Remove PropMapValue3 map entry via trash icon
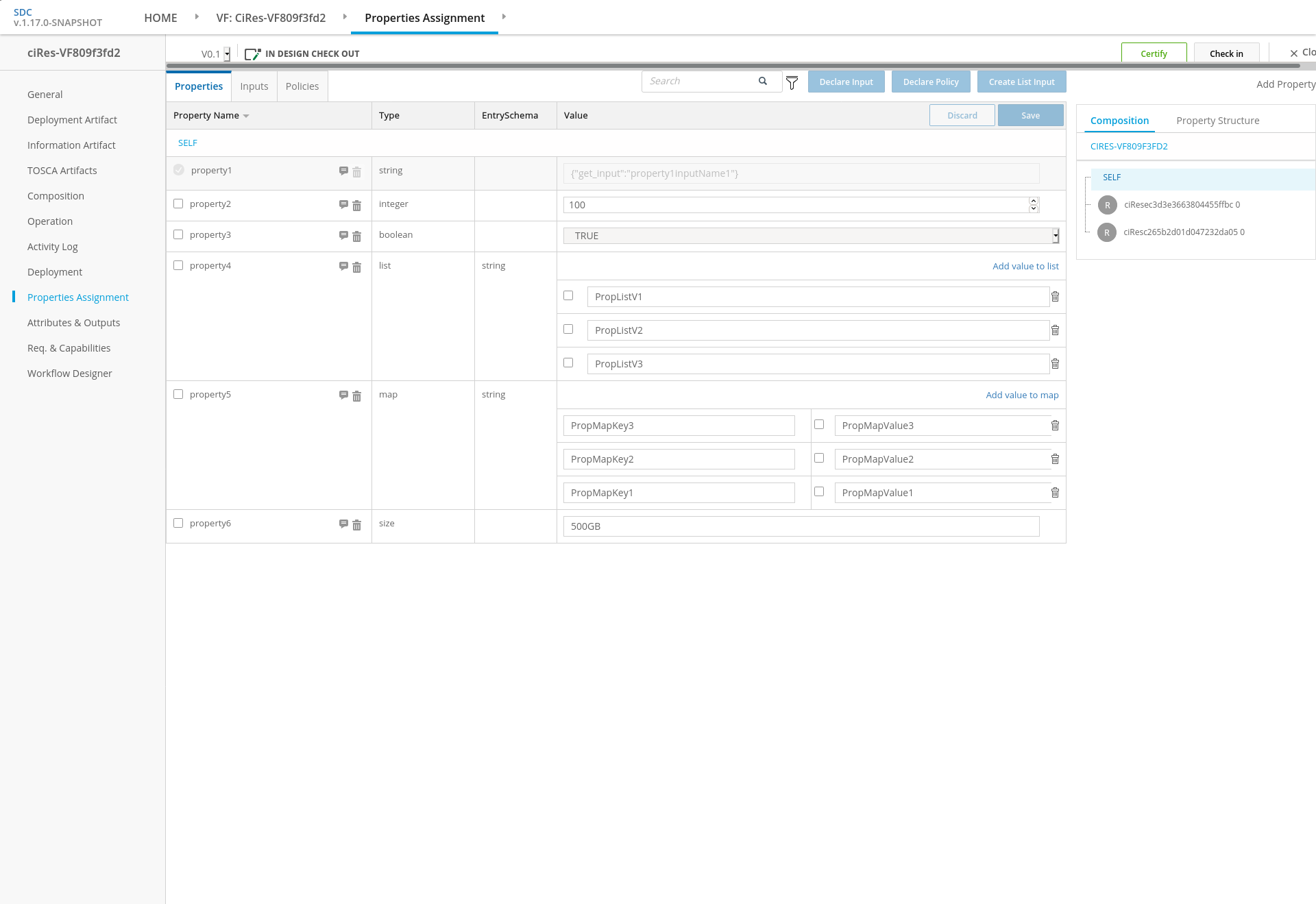This screenshot has width=1316, height=904. [x=1055, y=426]
